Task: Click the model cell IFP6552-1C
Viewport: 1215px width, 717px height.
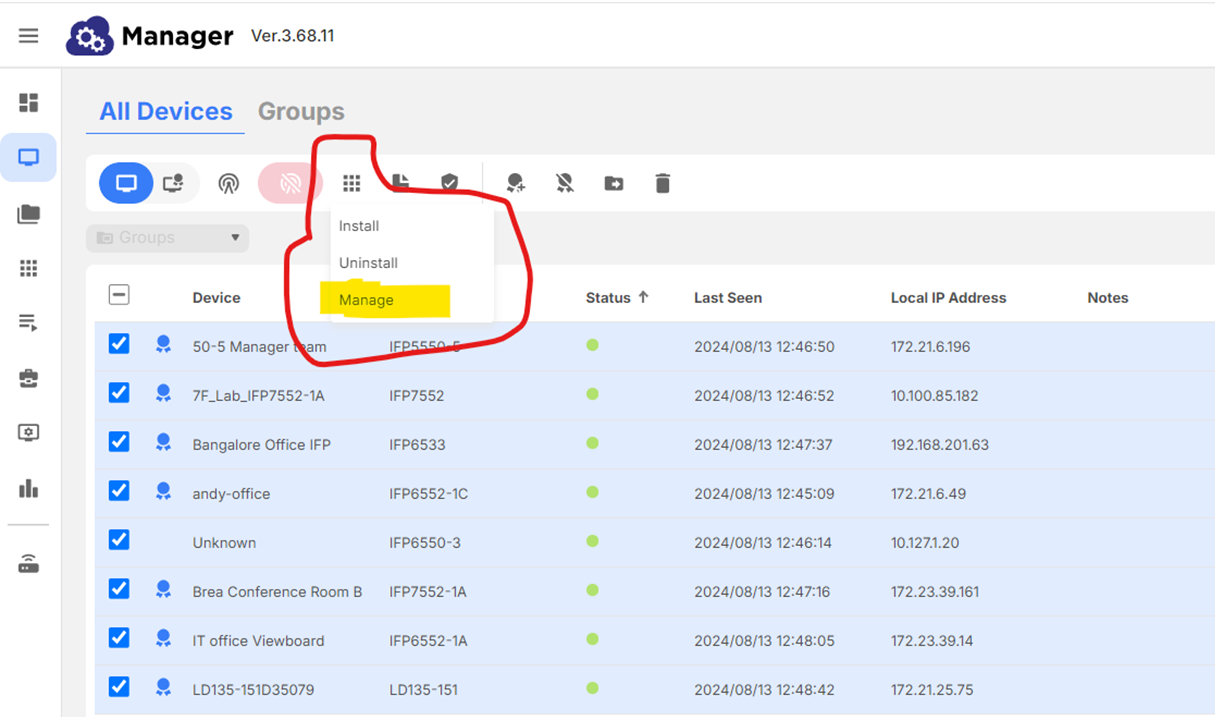Action: 428,494
